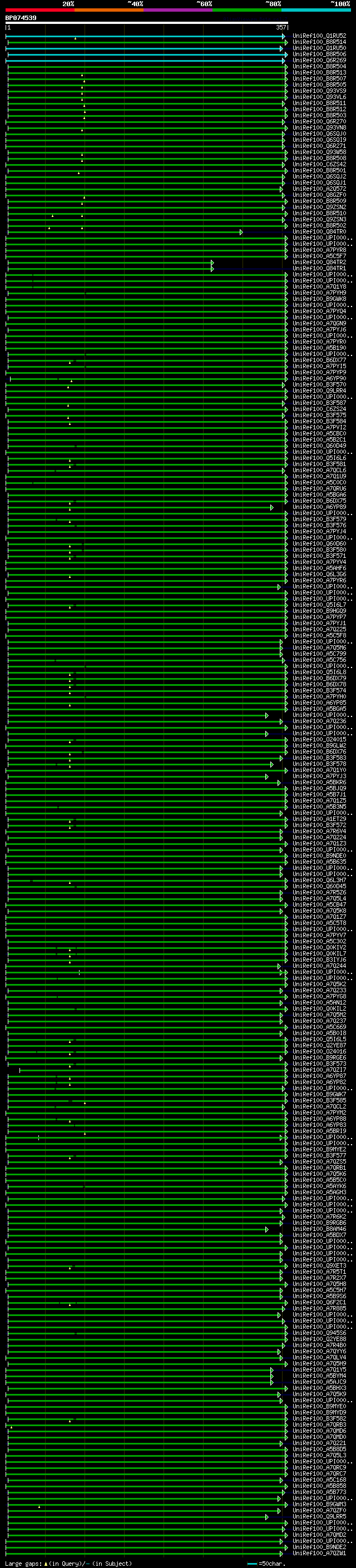Click the cyan ~100% identity legend segment
Image resolution: width=356 pixels, height=1568 pixels.
tap(317, 11)
